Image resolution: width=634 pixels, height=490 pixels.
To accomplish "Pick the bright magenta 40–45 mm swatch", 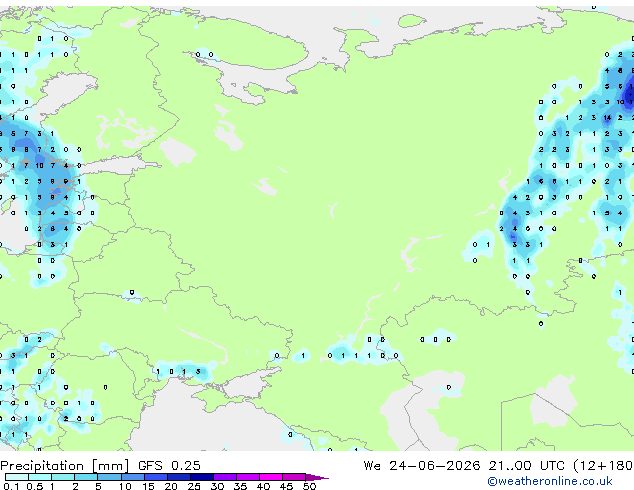I will pos(271,477).
